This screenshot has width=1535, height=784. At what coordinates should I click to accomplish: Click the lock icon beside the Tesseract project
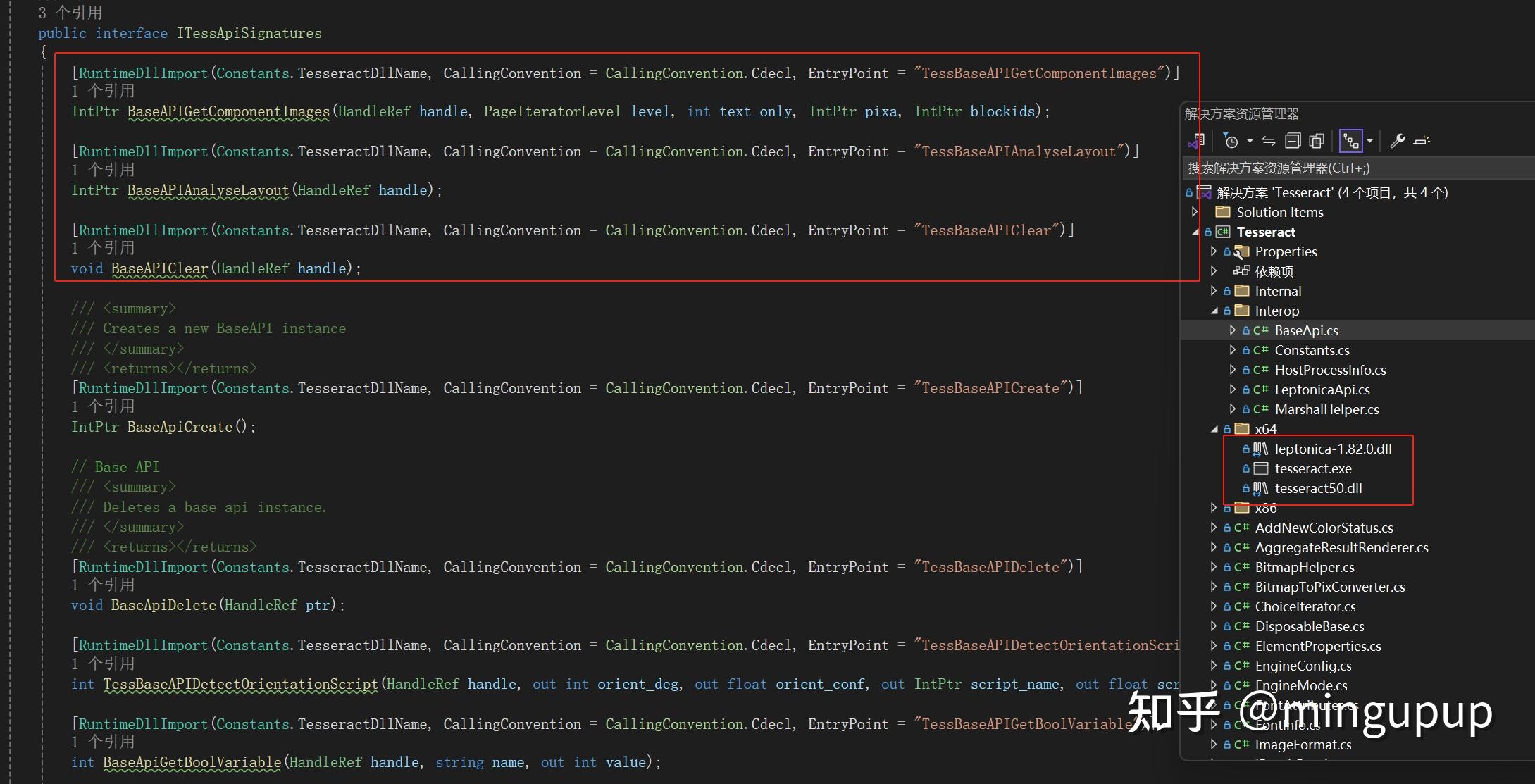(x=1209, y=232)
